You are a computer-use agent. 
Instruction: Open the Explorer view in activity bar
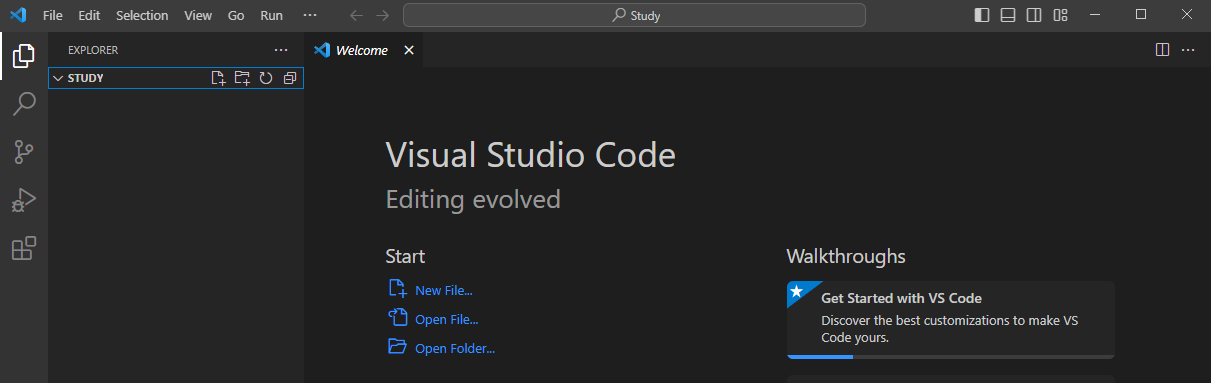click(x=24, y=57)
